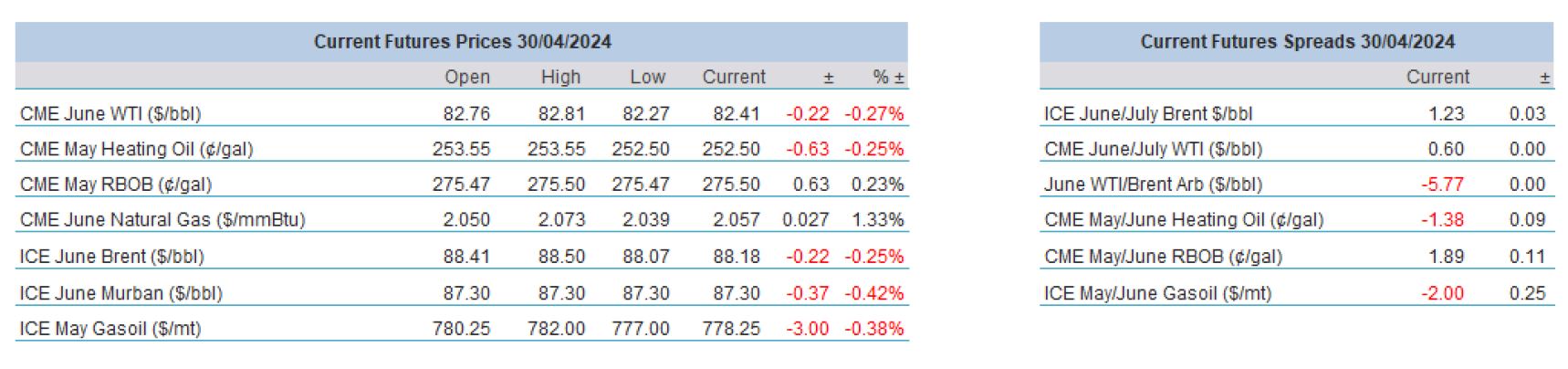Select the CME May Heating Oil row label
The height and width of the screenshot is (369, 1568).
click(136, 149)
